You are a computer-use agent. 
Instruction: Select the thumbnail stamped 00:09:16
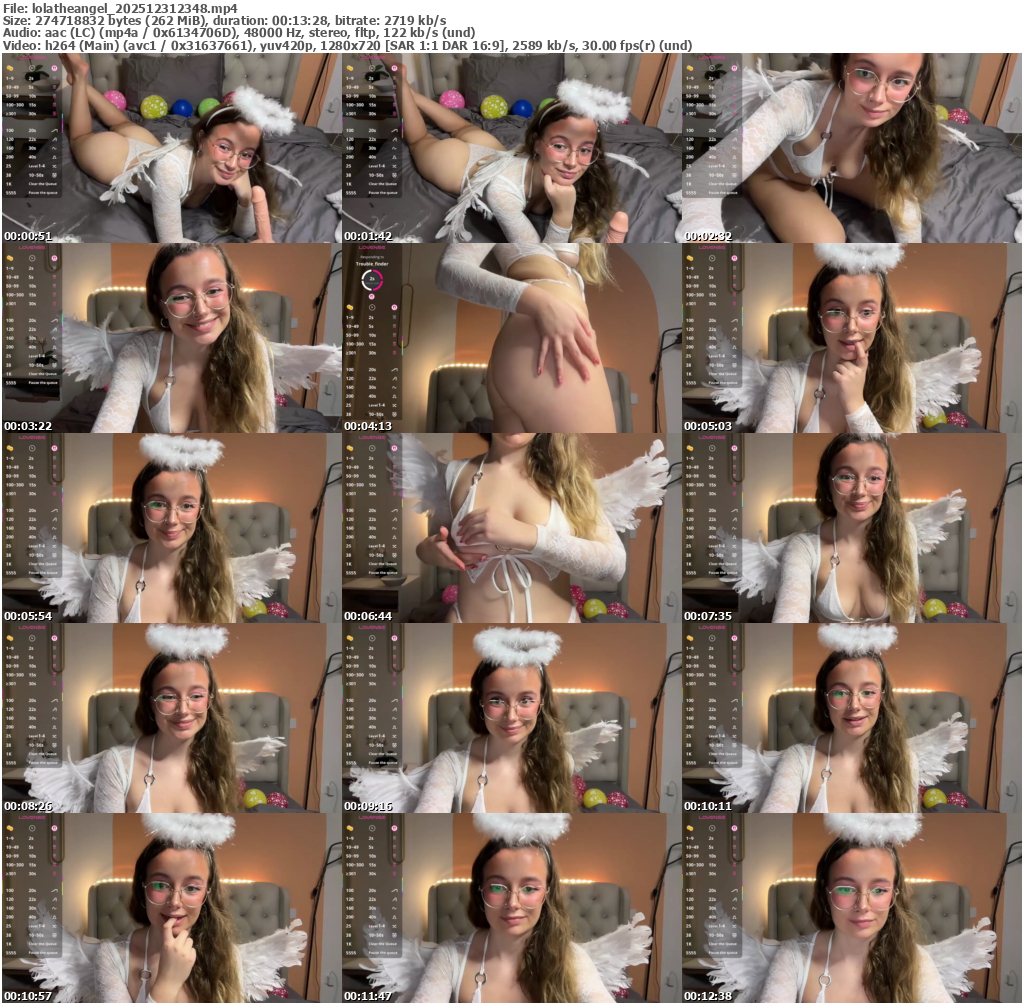[x=511, y=718]
